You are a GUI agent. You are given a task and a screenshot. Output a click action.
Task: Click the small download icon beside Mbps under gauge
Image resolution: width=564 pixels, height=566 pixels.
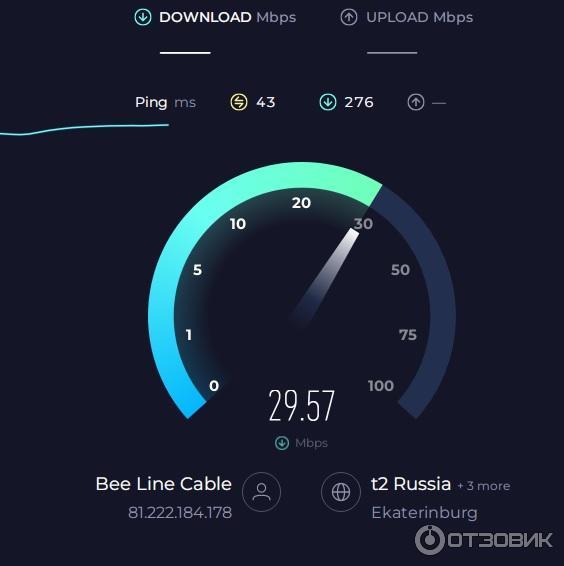tap(282, 443)
